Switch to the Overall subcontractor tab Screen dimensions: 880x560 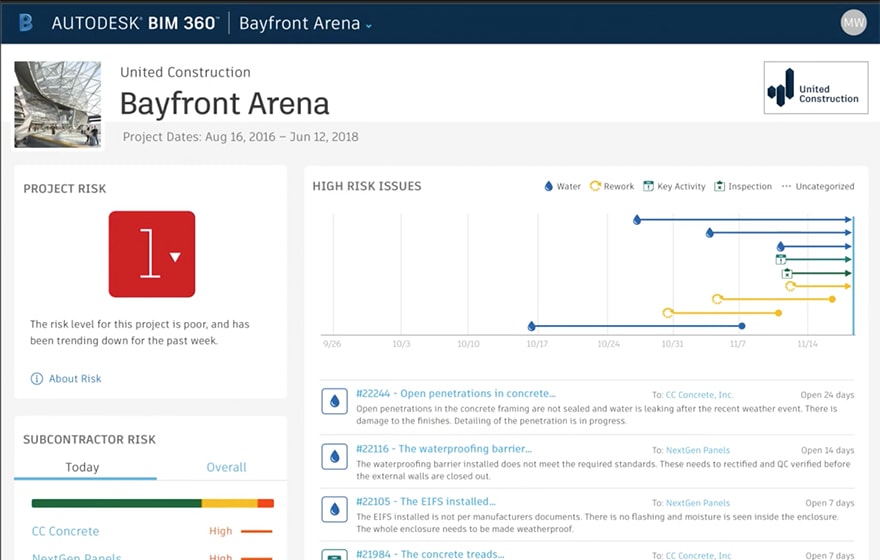[x=226, y=467]
